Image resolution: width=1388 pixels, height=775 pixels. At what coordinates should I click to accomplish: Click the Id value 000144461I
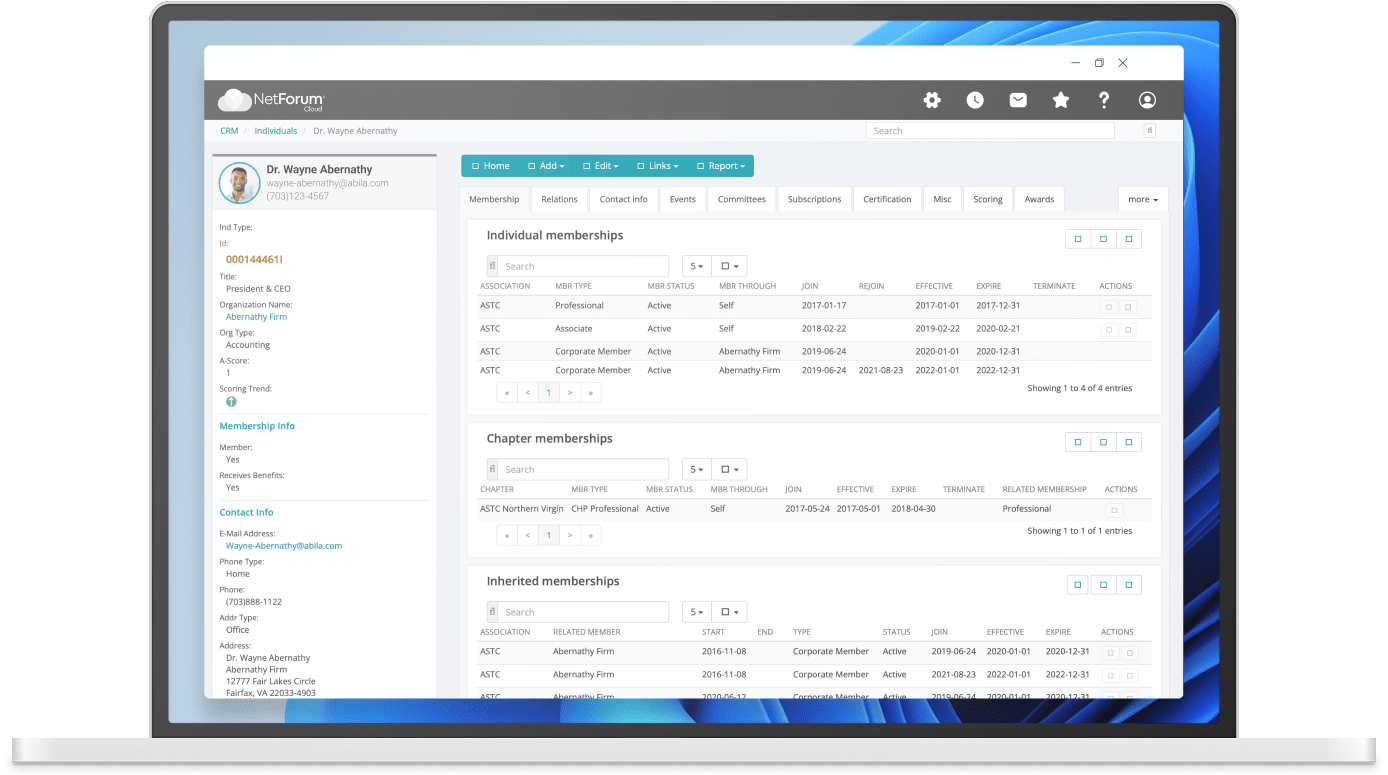tap(254, 260)
